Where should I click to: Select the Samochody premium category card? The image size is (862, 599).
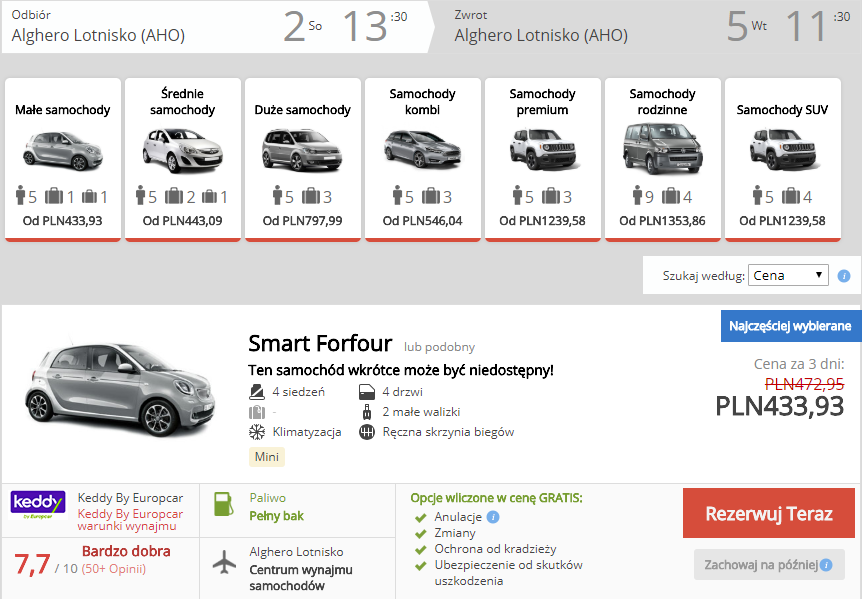(x=543, y=159)
